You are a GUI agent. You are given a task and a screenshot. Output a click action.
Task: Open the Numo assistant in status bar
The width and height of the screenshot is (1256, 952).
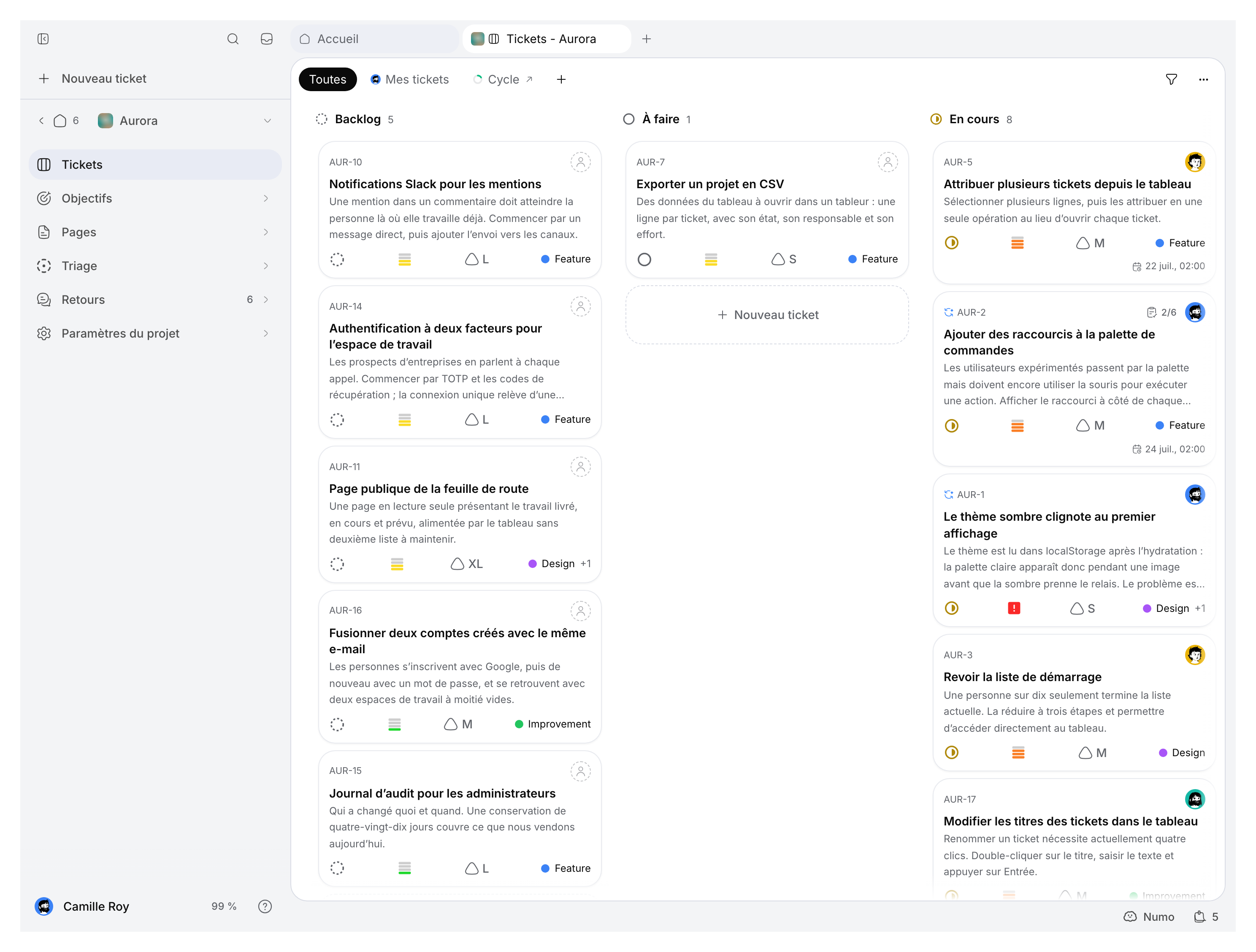point(1149,917)
